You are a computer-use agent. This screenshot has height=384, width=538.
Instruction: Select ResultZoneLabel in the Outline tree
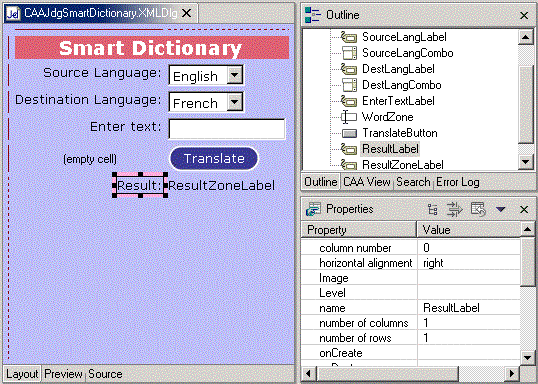pos(403,165)
